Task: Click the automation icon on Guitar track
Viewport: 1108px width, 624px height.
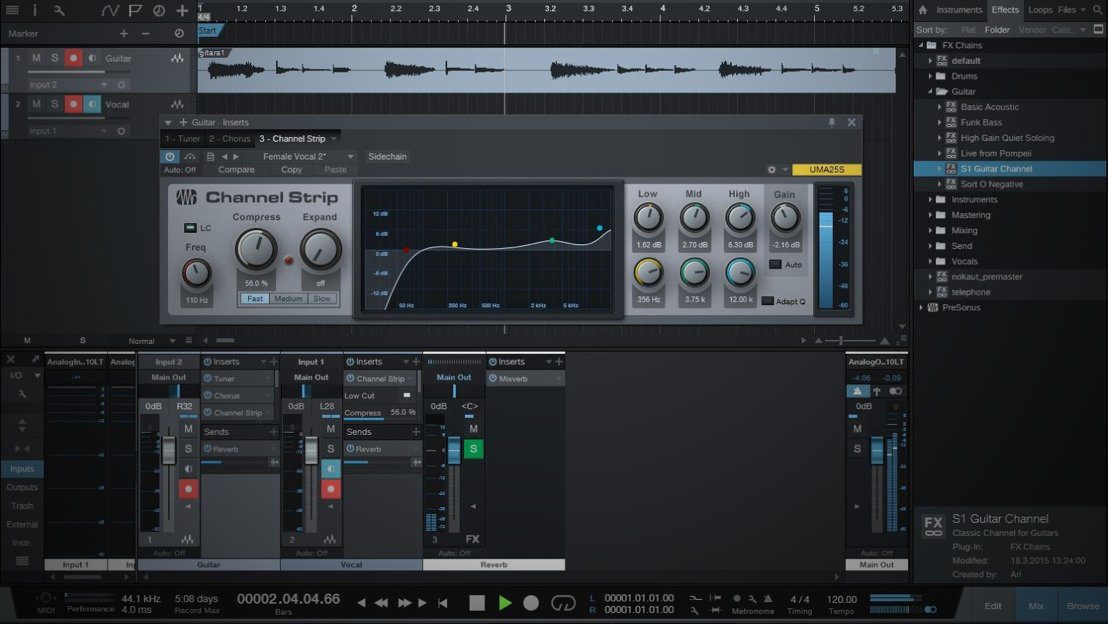Action: [x=177, y=59]
